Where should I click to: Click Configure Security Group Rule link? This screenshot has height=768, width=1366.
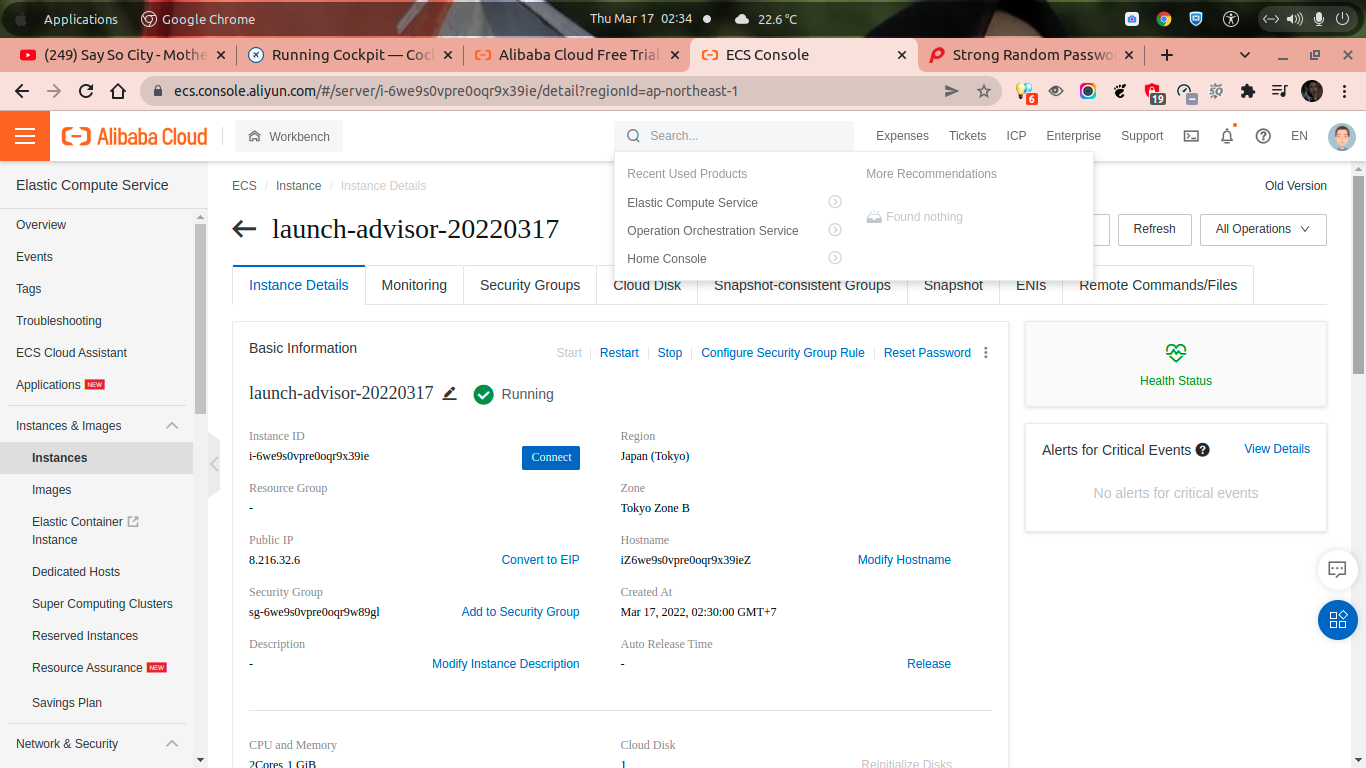click(783, 353)
